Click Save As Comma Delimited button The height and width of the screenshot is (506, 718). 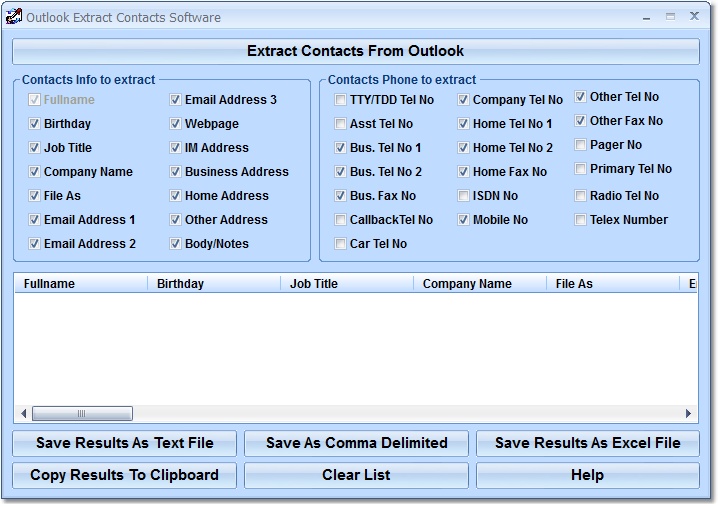[x=356, y=443]
